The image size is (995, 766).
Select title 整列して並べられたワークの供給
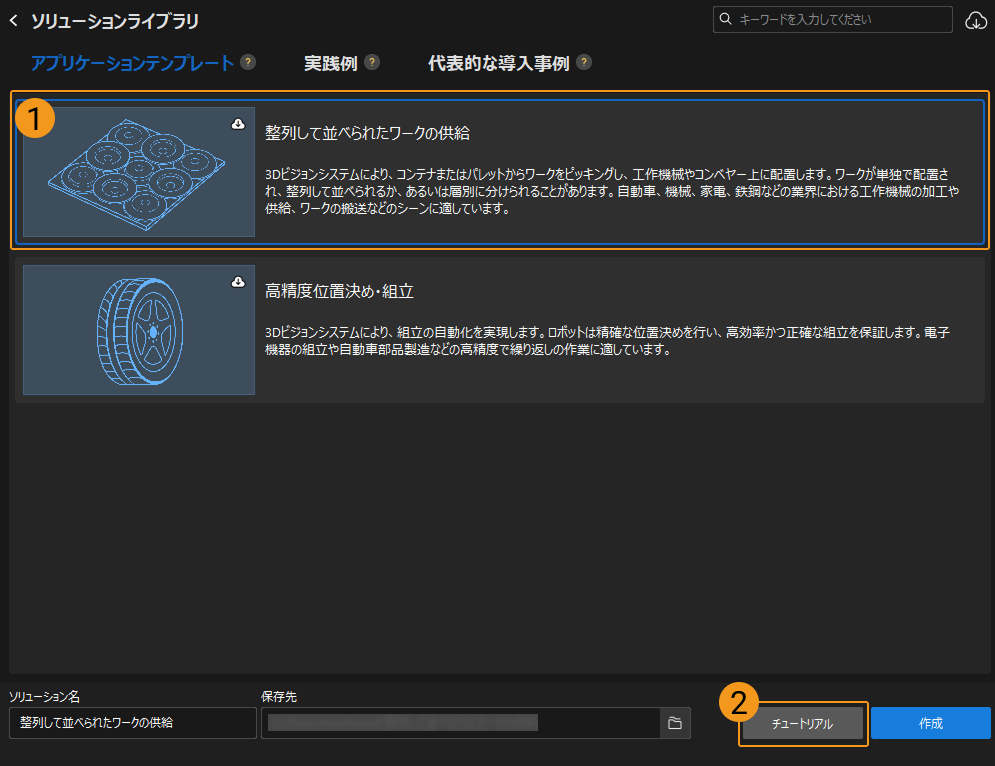pos(367,133)
